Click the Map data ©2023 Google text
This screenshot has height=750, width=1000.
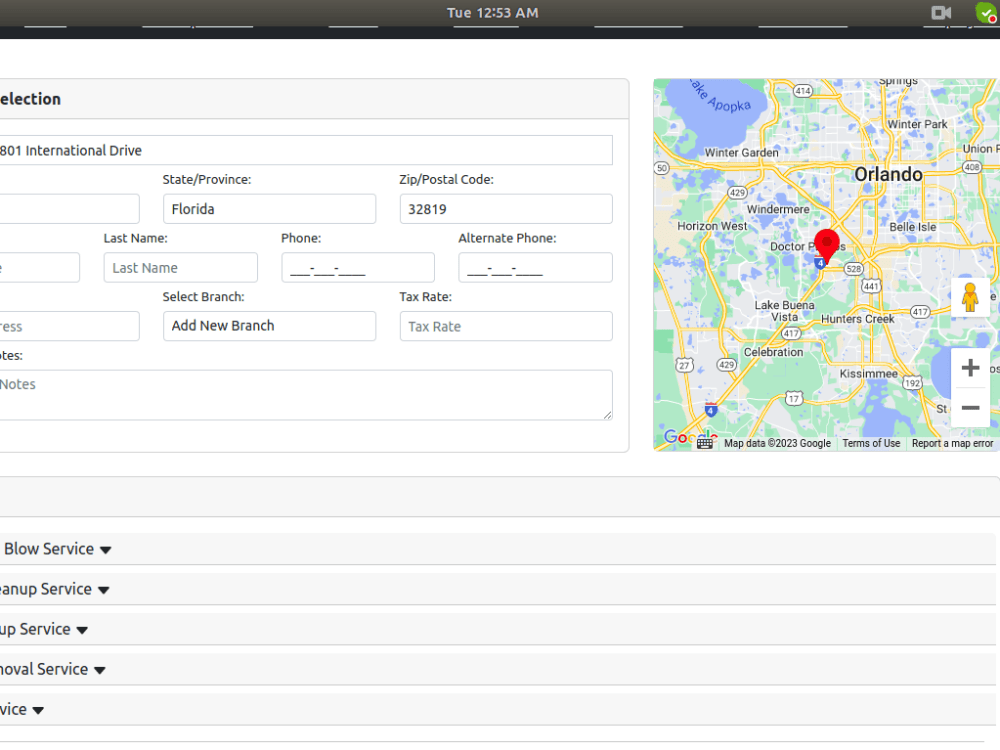(x=777, y=443)
